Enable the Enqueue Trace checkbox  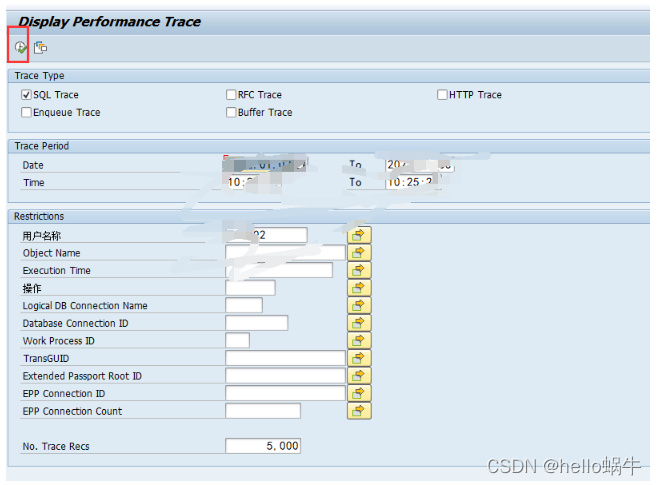[26, 112]
